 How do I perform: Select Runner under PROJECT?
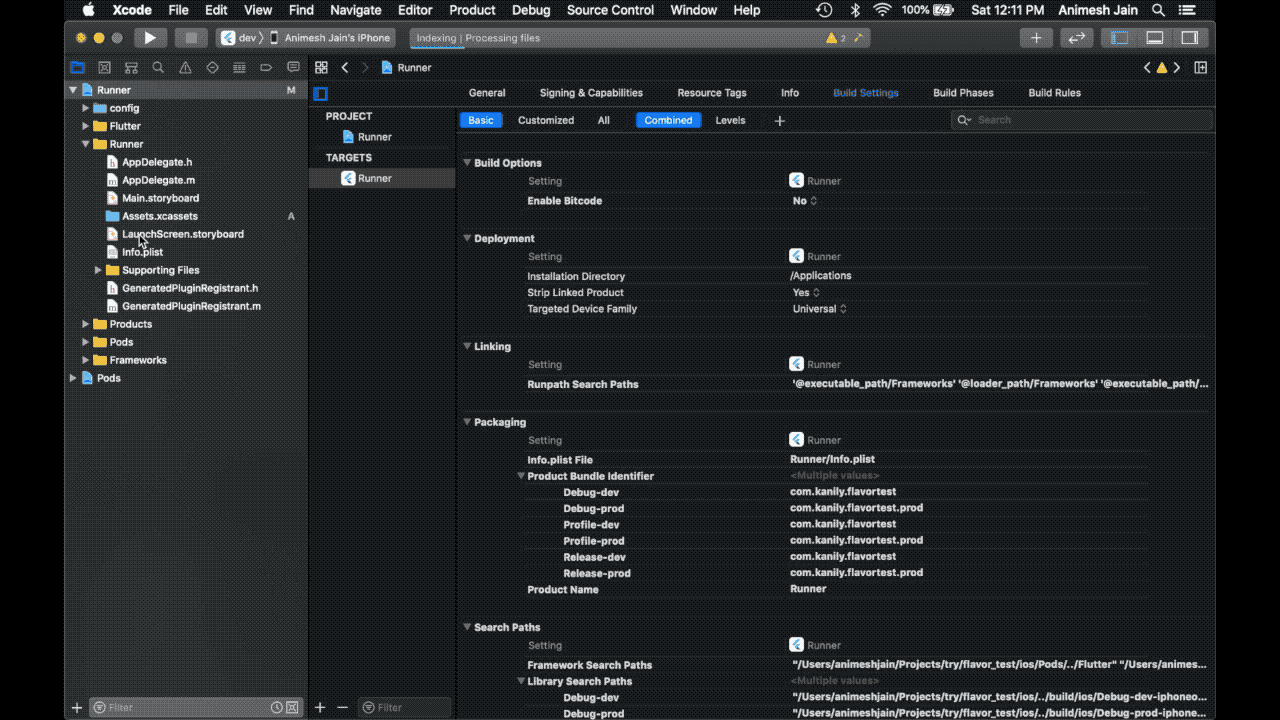(x=366, y=137)
